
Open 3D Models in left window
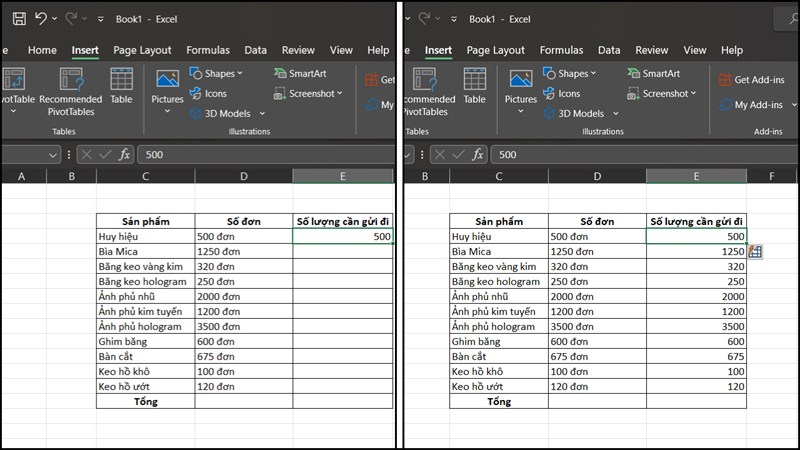click(220, 113)
